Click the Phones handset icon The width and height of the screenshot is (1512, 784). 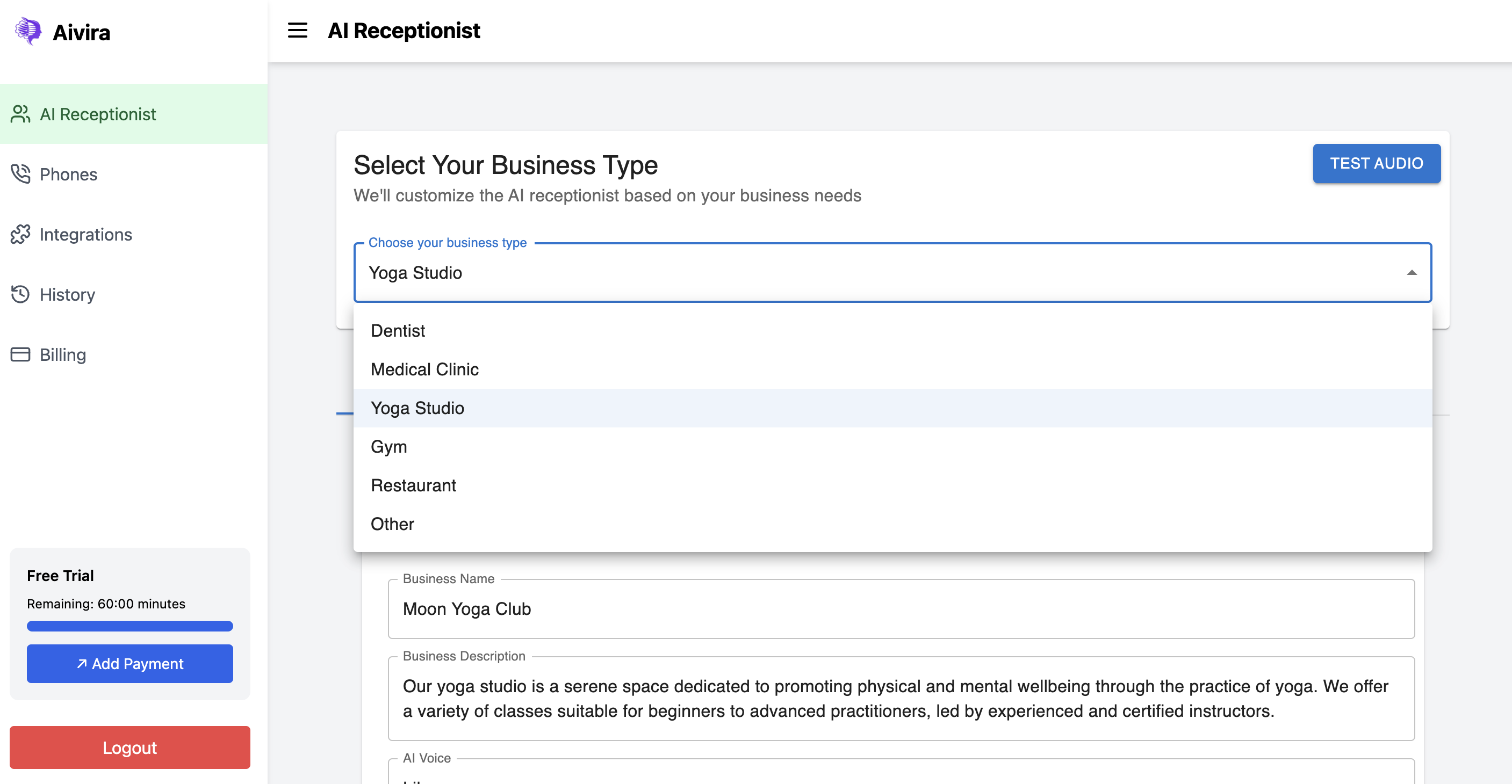(20, 174)
